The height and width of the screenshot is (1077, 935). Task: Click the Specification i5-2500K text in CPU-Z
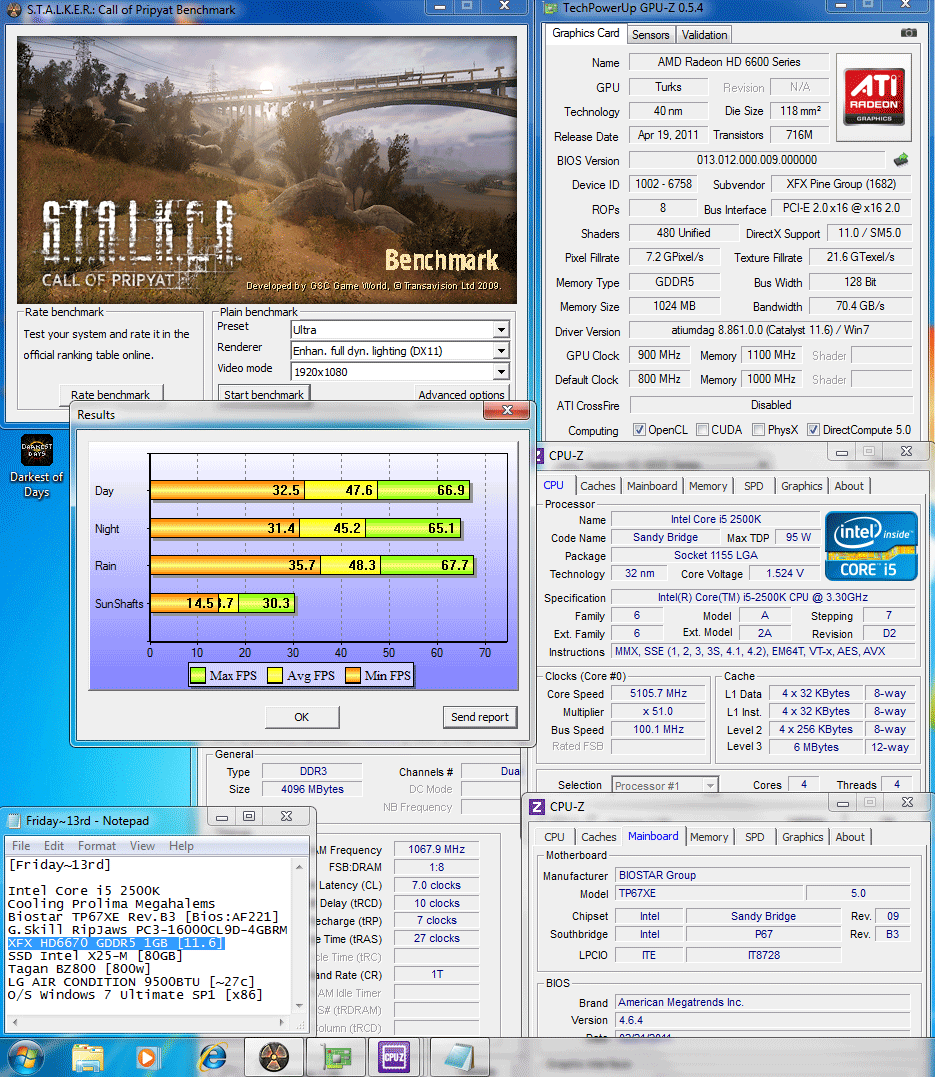pos(763,598)
